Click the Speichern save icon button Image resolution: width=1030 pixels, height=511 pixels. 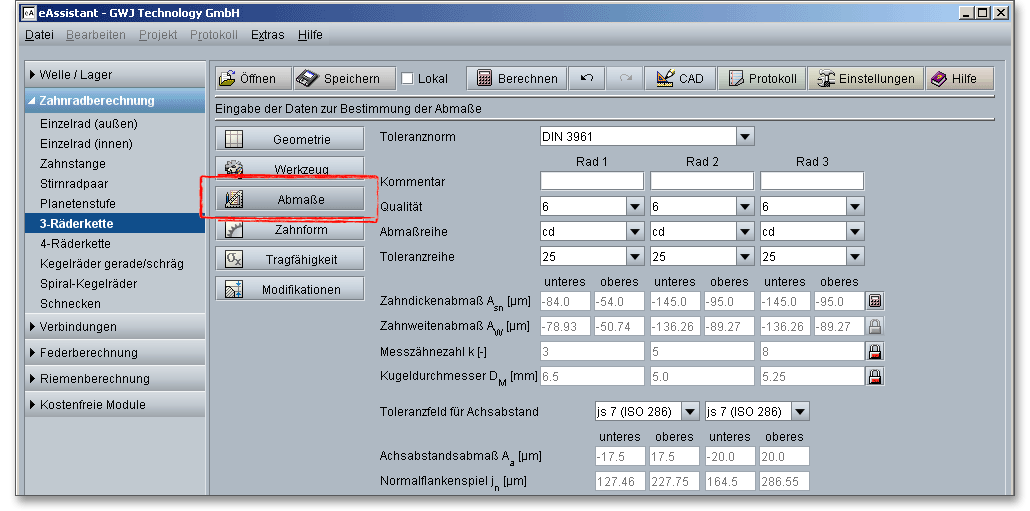(339, 79)
